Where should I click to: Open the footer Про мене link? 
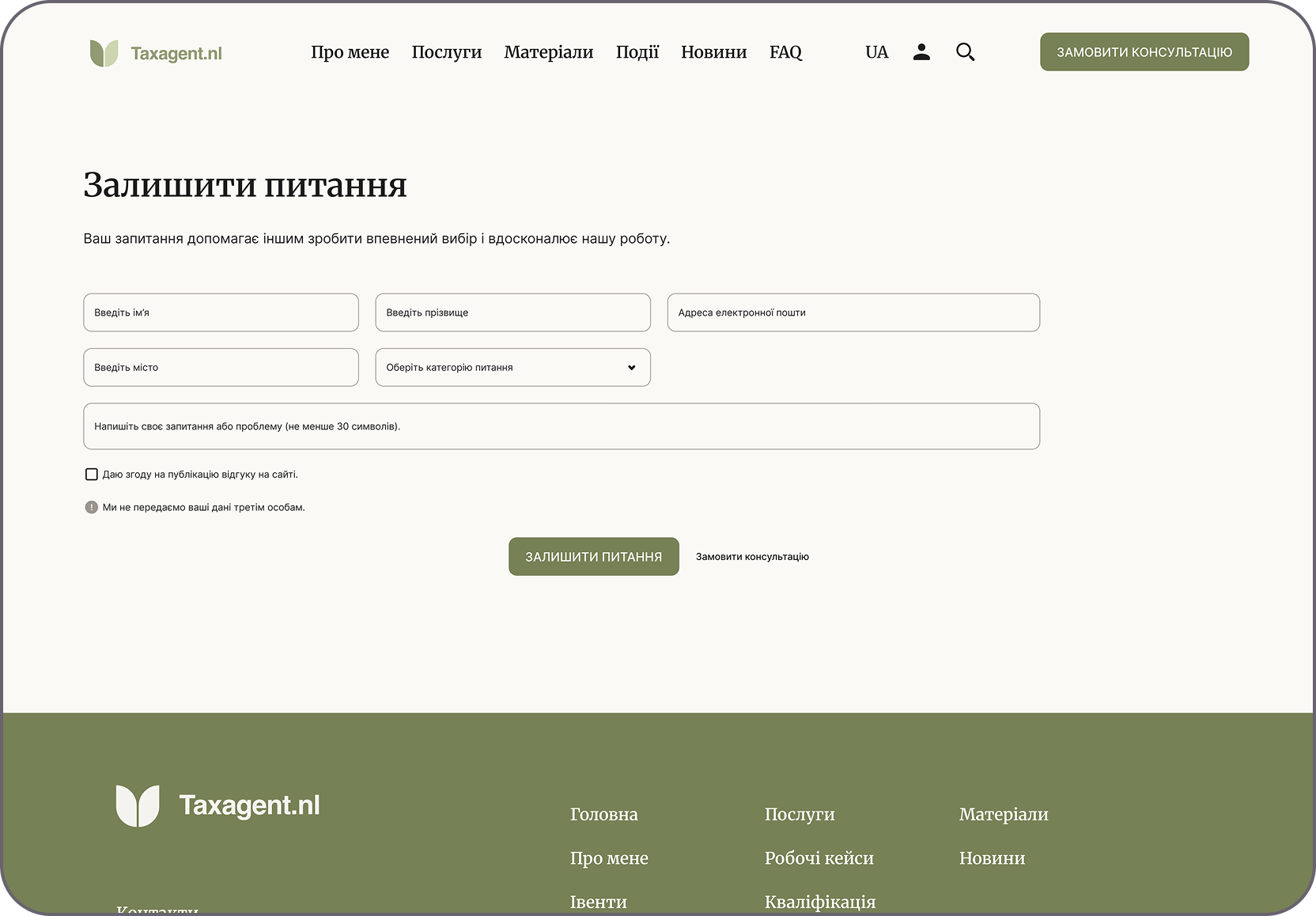click(609, 858)
